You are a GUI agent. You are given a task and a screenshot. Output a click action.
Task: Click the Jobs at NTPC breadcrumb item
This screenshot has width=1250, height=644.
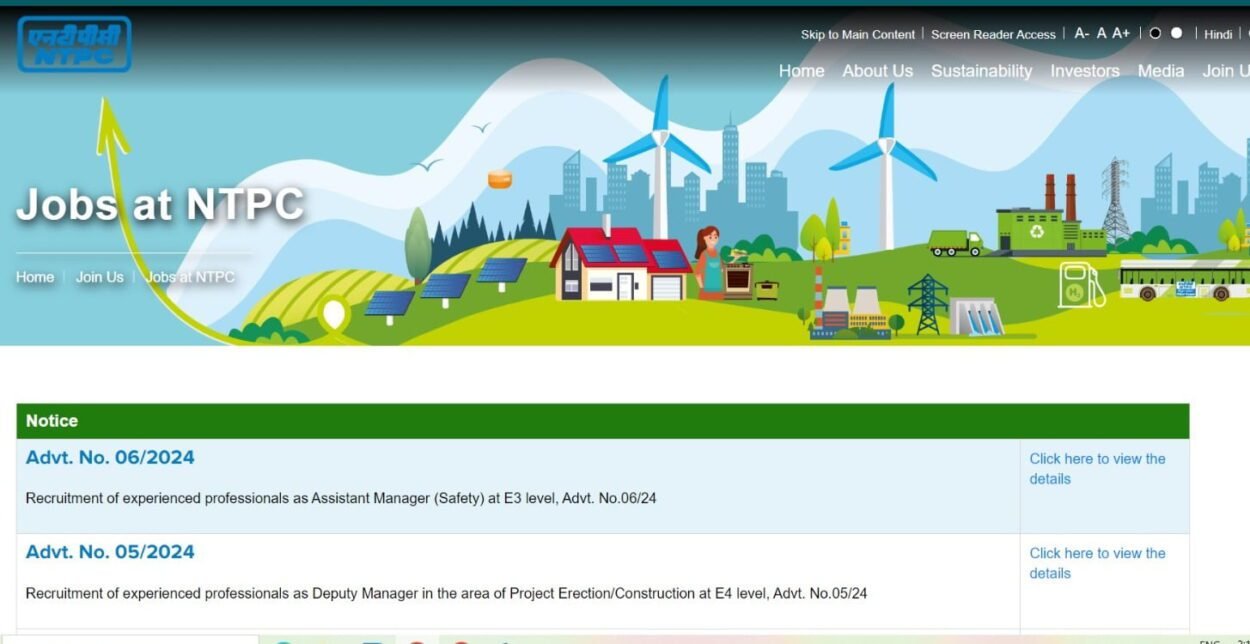(x=190, y=277)
